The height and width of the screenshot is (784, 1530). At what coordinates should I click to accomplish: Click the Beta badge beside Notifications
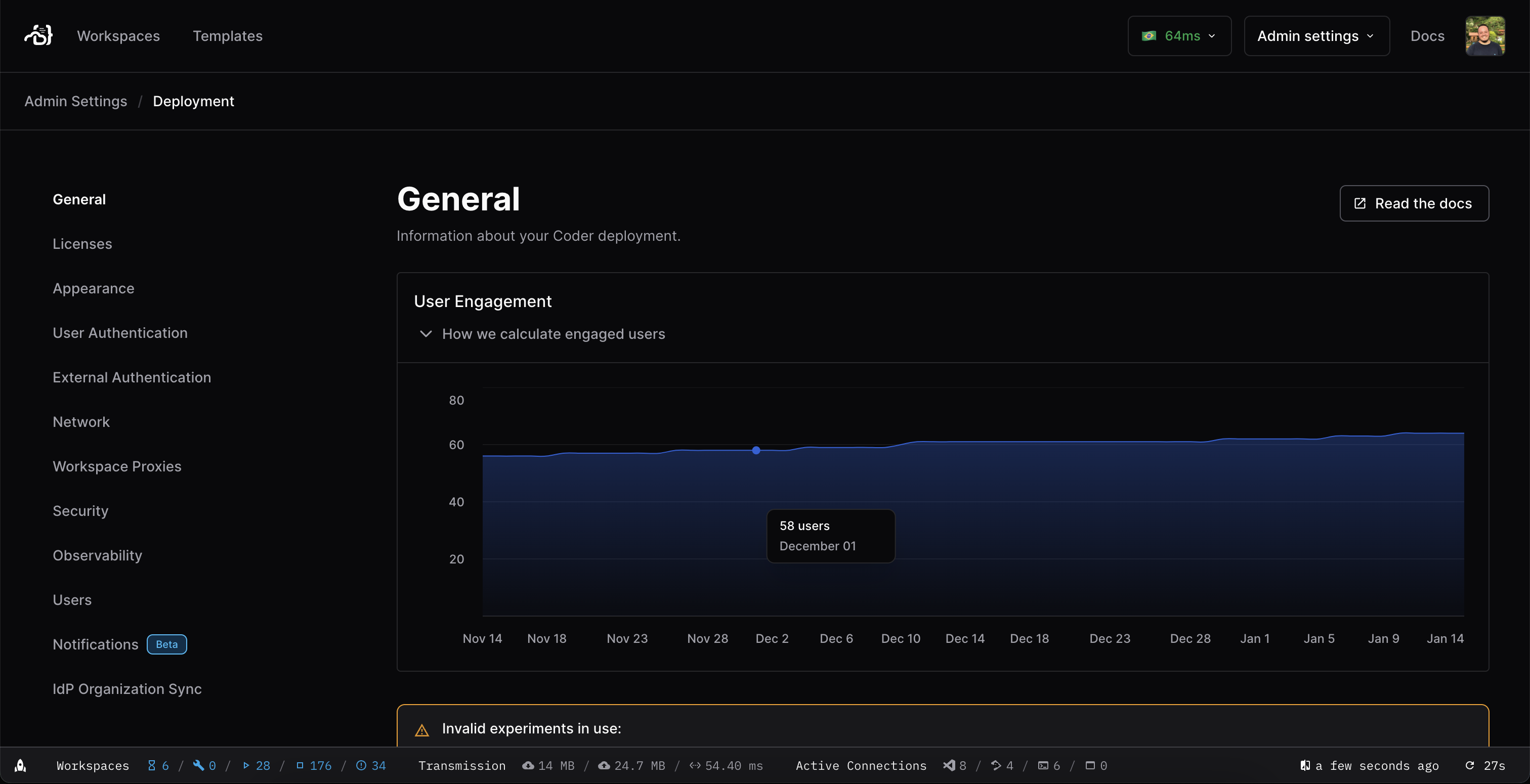167,644
